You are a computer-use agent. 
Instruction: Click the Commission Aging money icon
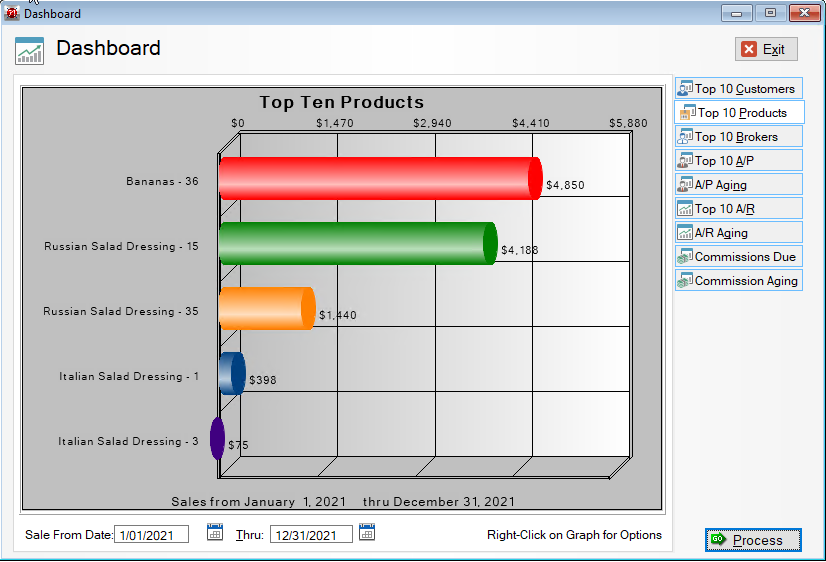[685, 280]
